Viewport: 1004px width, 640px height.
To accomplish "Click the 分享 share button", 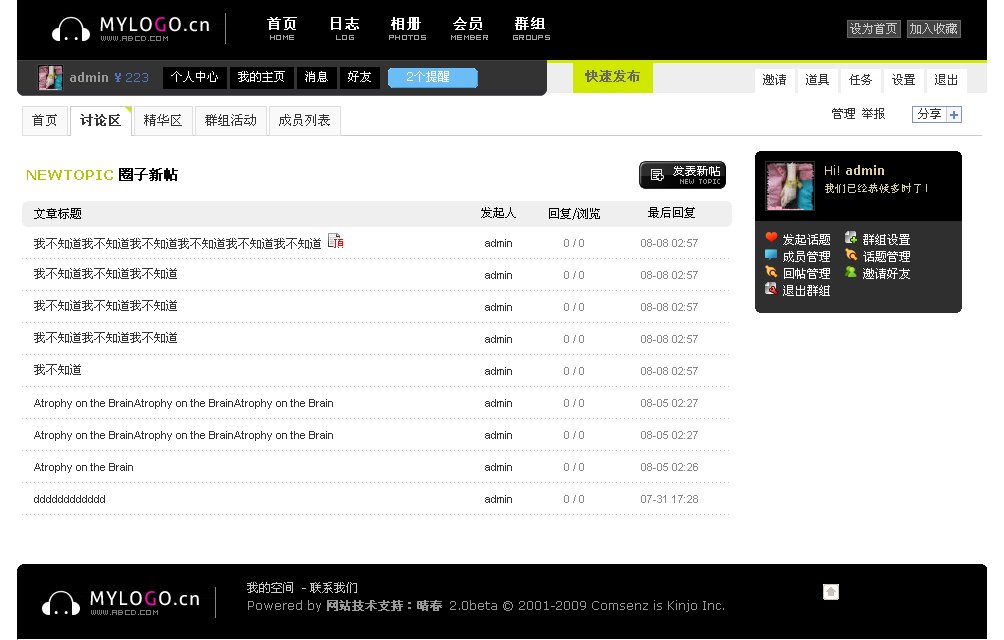I will tap(929, 115).
